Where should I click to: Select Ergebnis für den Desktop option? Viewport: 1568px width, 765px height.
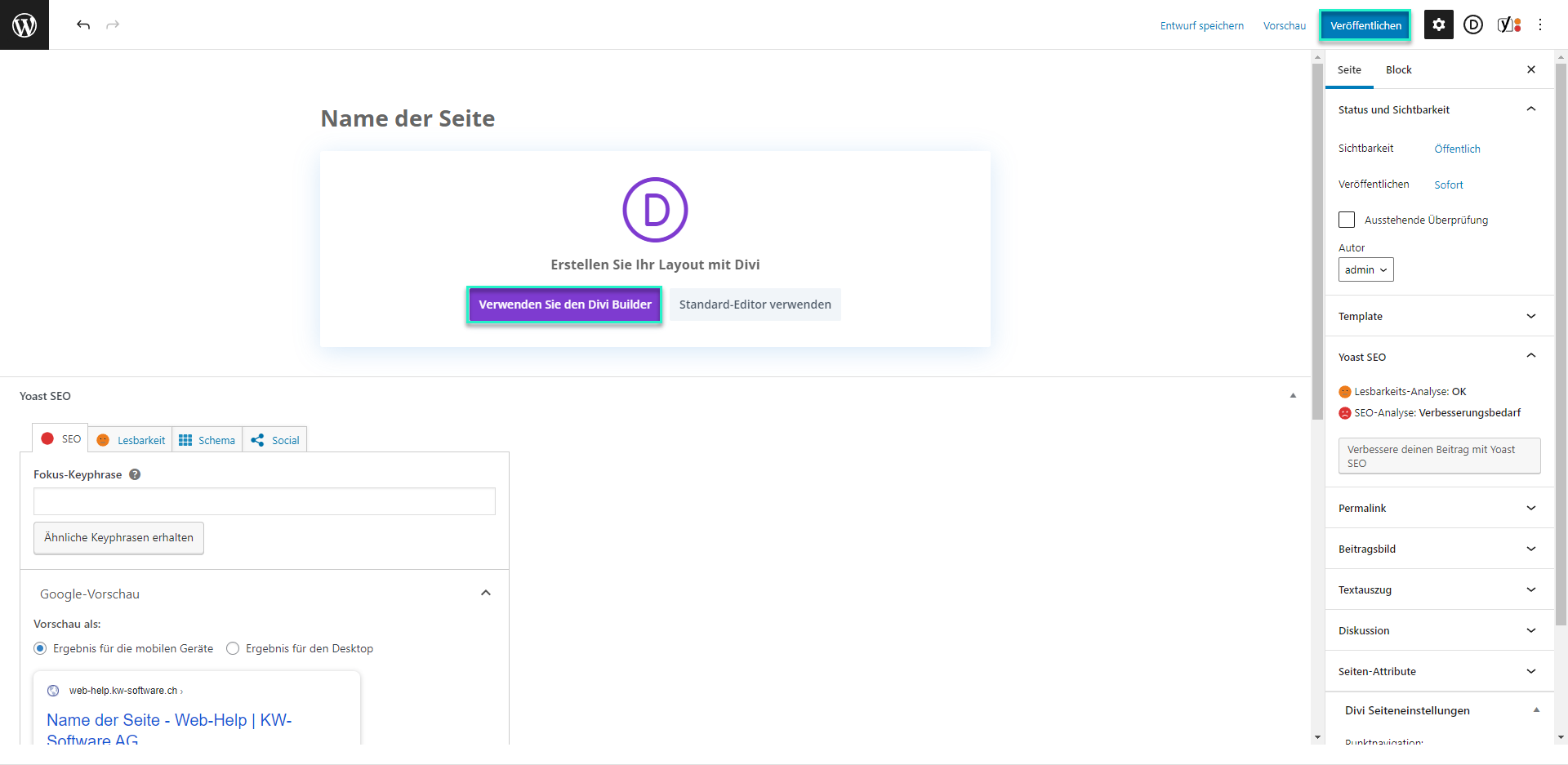coord(233,648)
